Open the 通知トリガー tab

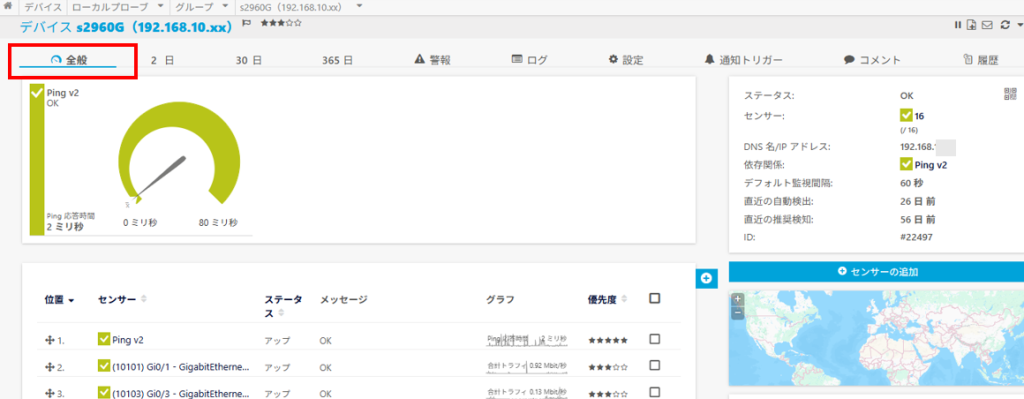743,60
